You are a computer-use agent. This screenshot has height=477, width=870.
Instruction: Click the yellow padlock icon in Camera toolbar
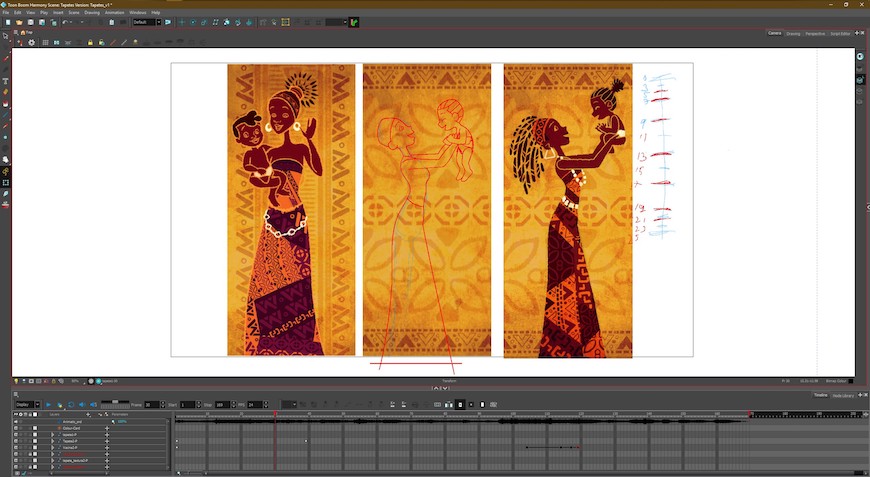[x=90, y=42]
